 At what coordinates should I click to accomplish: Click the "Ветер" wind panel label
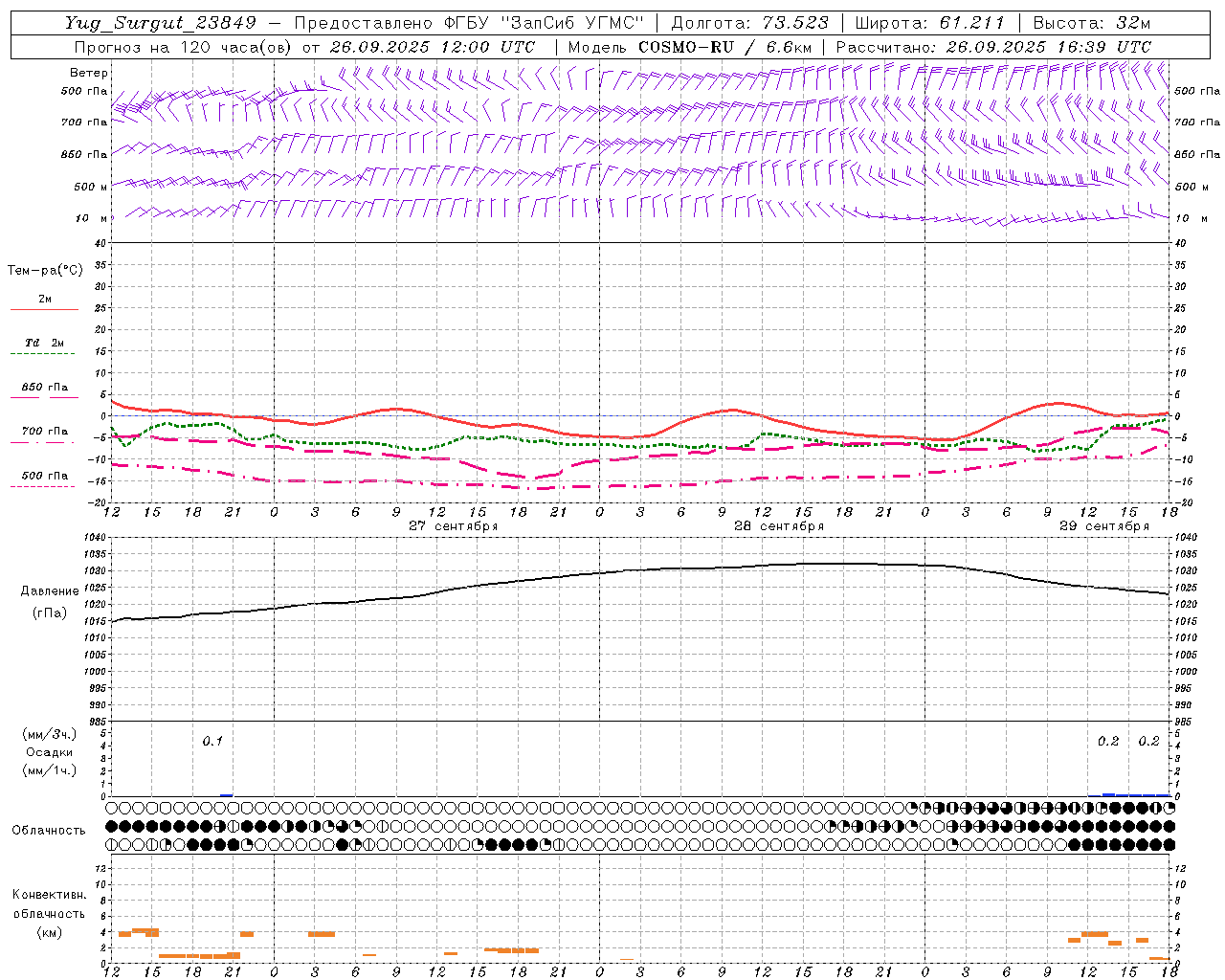tap(89, 73)
